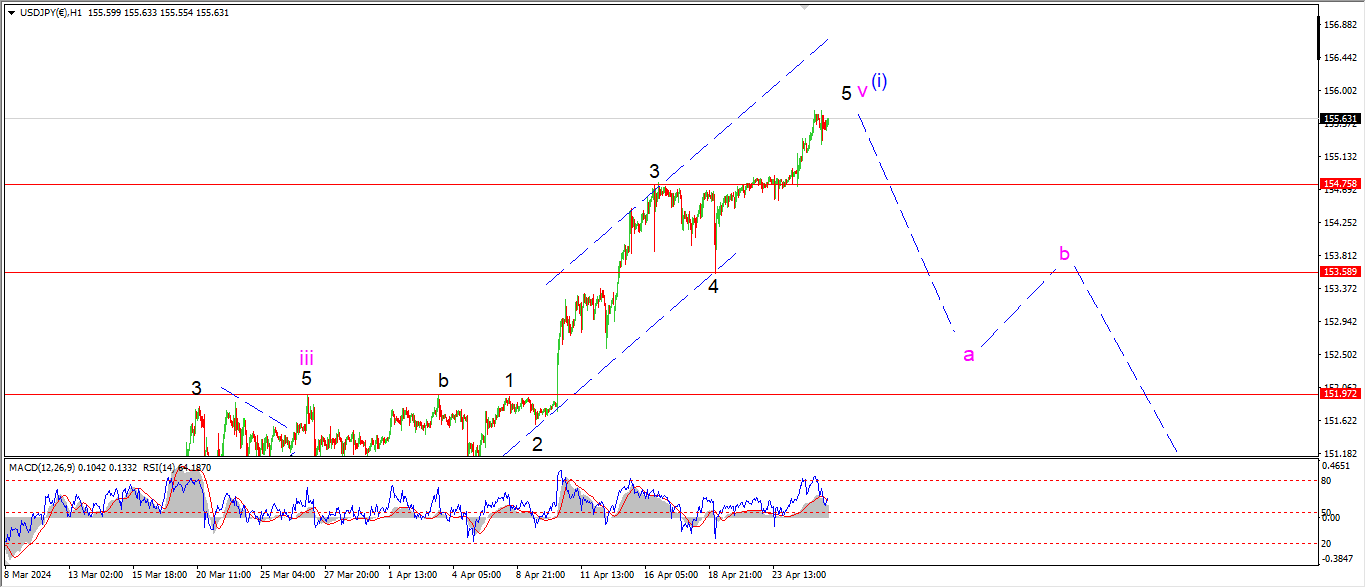Click the 151.972 red price tag
1366x588 pixels.
tap(1339, 394)
